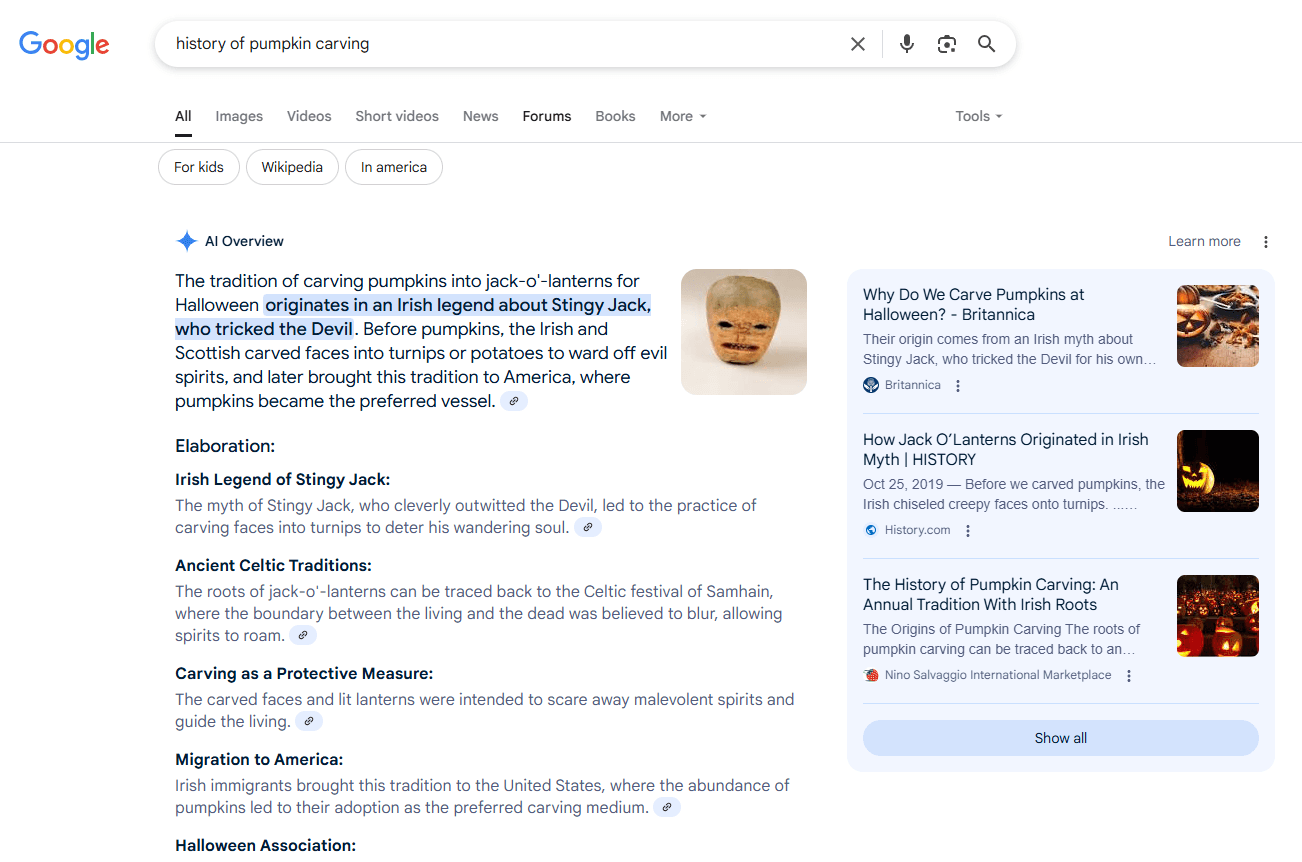Click the AI Overview sparkle icon
Screen dimensions: 1302x862
pyautogui.click(x=186, y=241)
